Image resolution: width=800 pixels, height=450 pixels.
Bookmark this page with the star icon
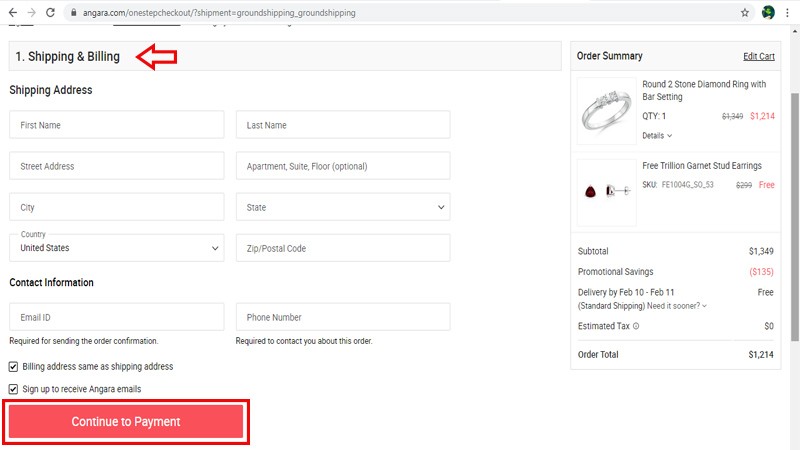tap(745, 13)
